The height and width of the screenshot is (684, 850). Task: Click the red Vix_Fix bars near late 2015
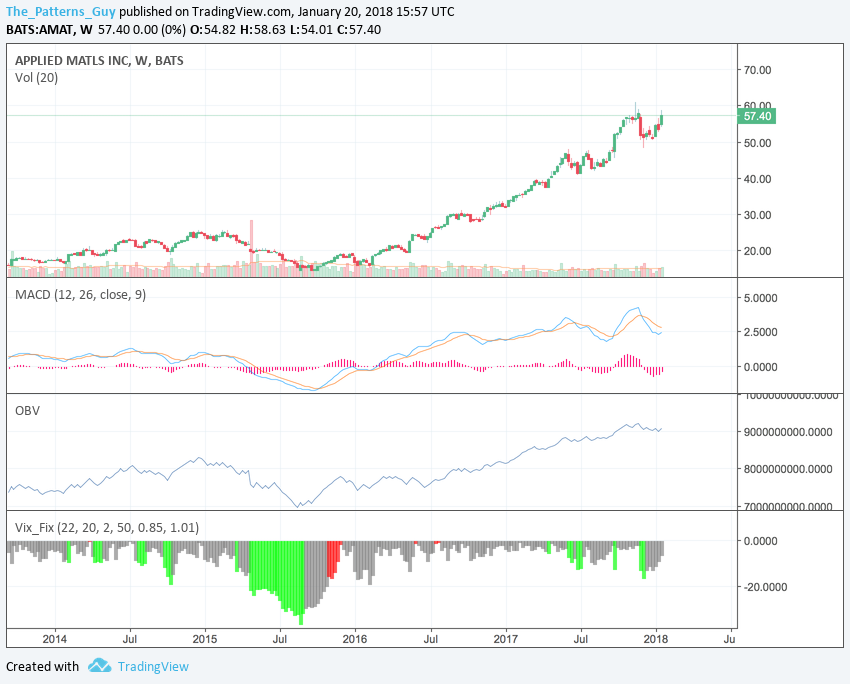click(334, 559)
